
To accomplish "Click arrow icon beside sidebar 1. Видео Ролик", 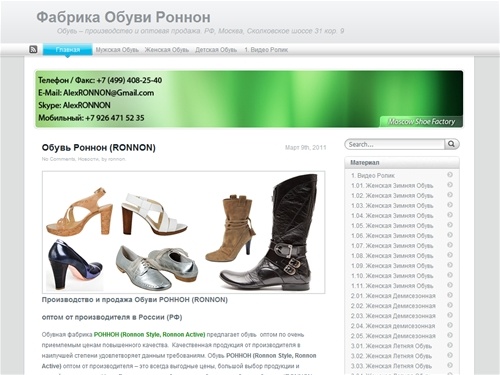I will pos(450,175).
